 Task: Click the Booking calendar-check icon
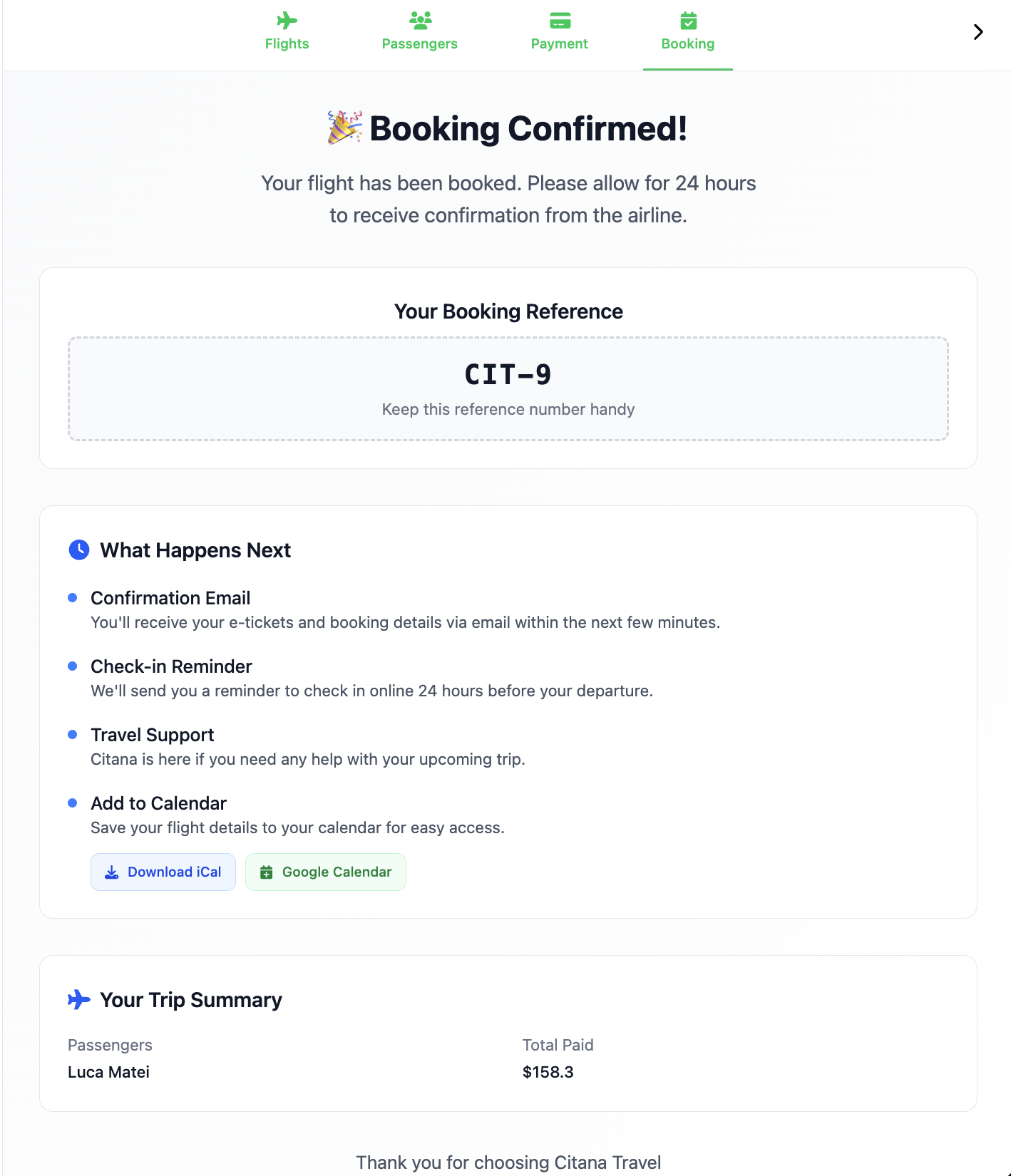688,21
